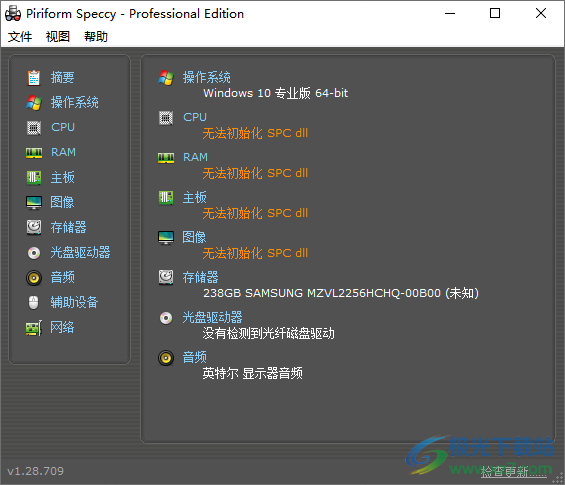Click the 摘要 clipboard icon in sidebar
The image size is (565, 485).
(x=34, y=77)
